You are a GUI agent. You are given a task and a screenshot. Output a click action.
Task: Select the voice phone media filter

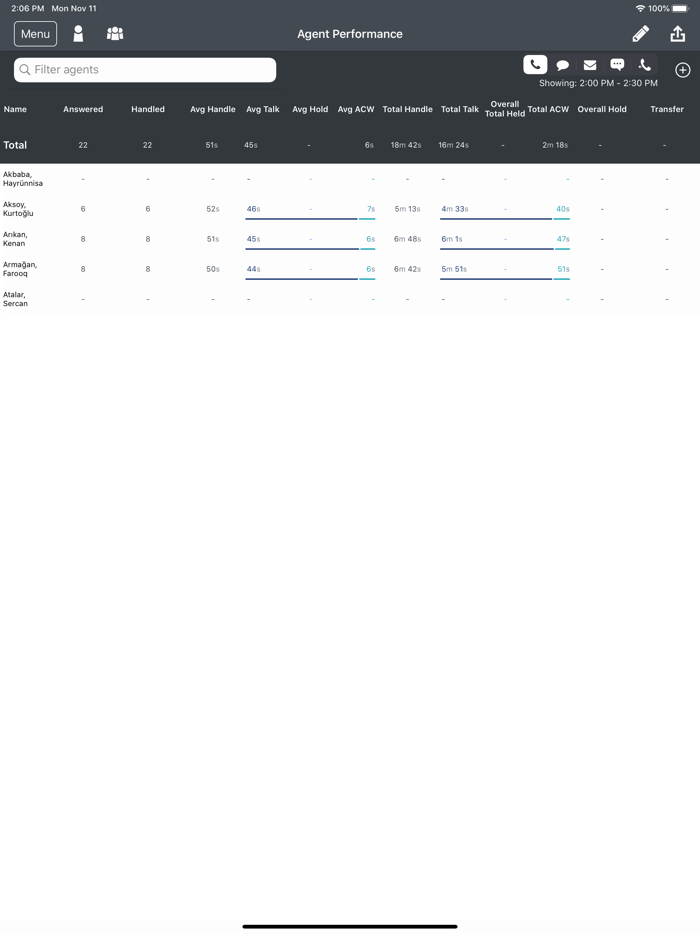(535, 64)
